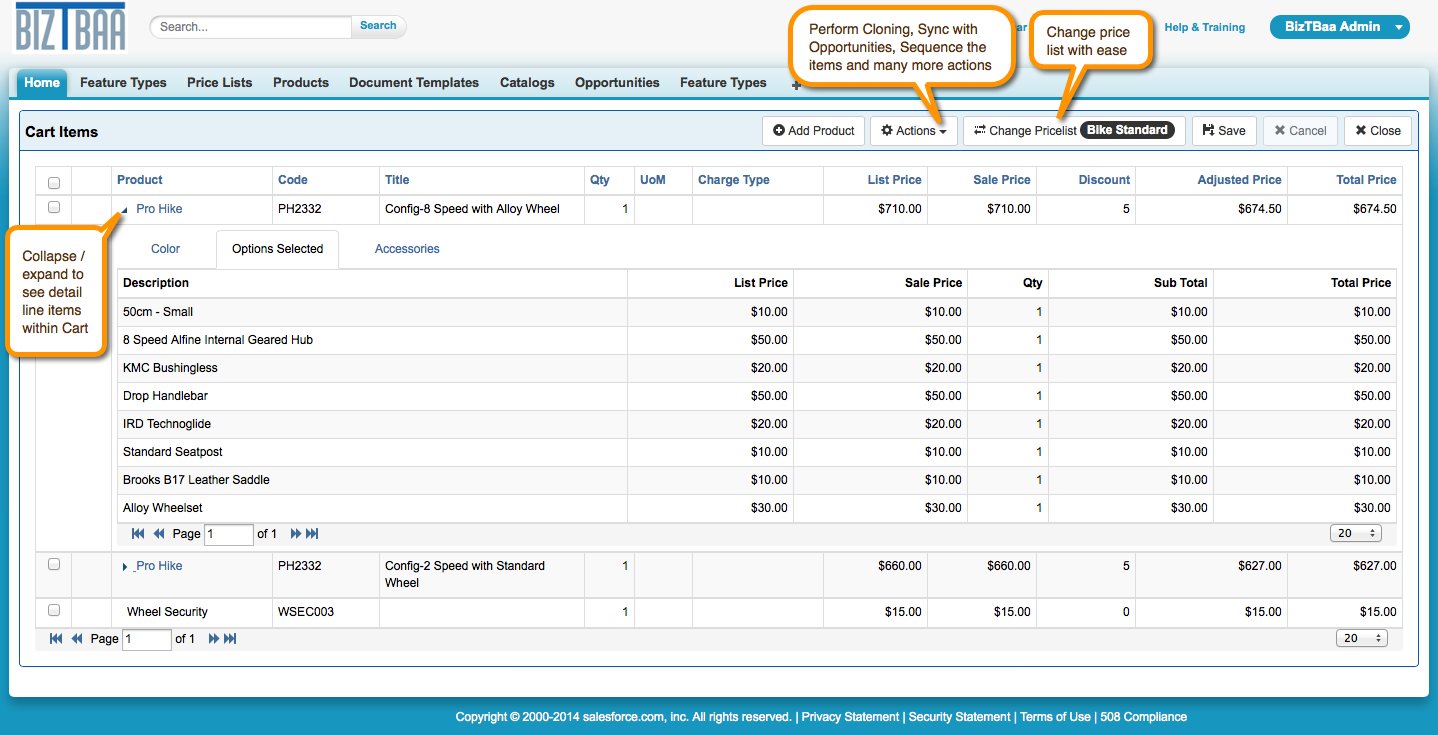Screen dimensions: 1438x735
Task: Expand the second Pro Hike row
Action: click(125, 567)
